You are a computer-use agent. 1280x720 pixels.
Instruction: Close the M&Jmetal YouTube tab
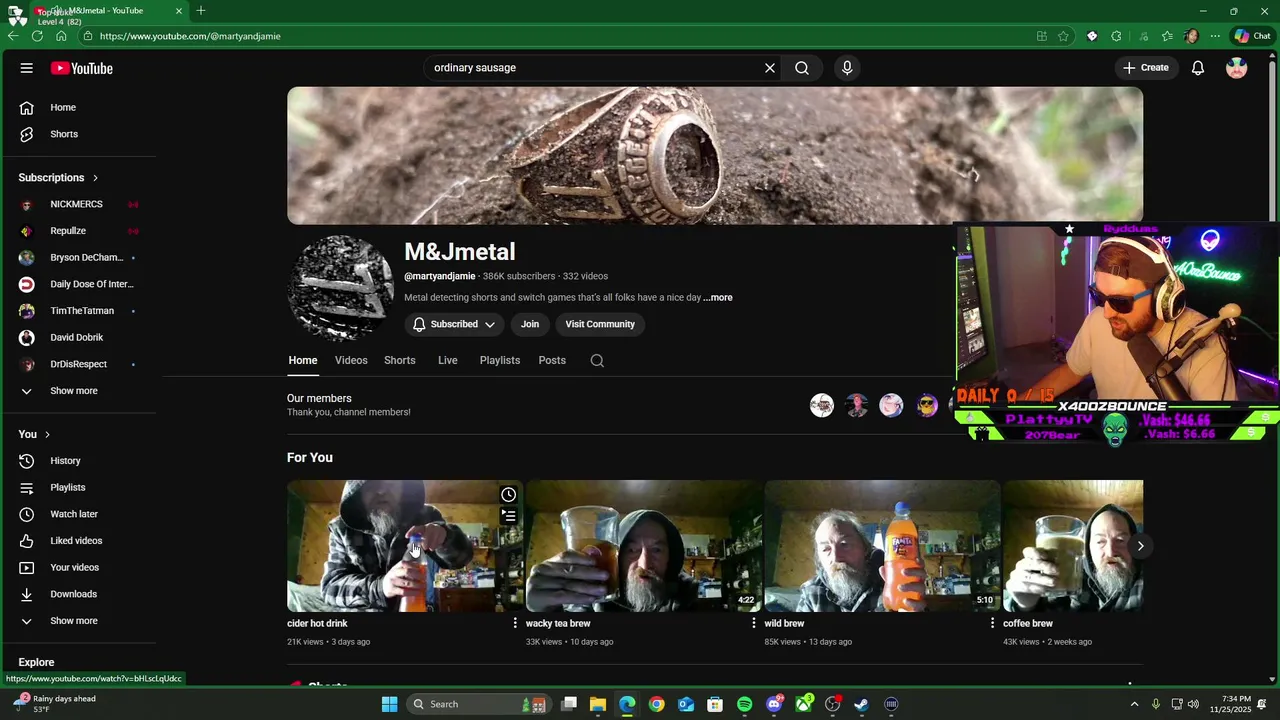(x=179, y=10)
